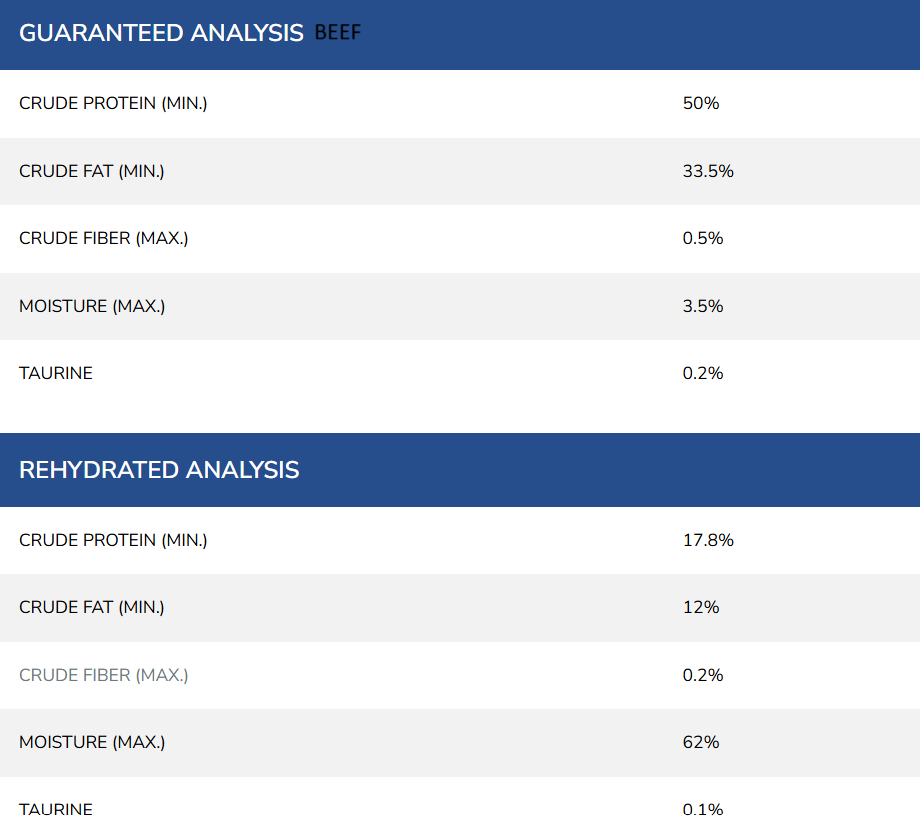This screenshot has height=817, width=920.
Task: Select Crude Protein label in Rehydrated Analysis table
Action: point(113,540)
